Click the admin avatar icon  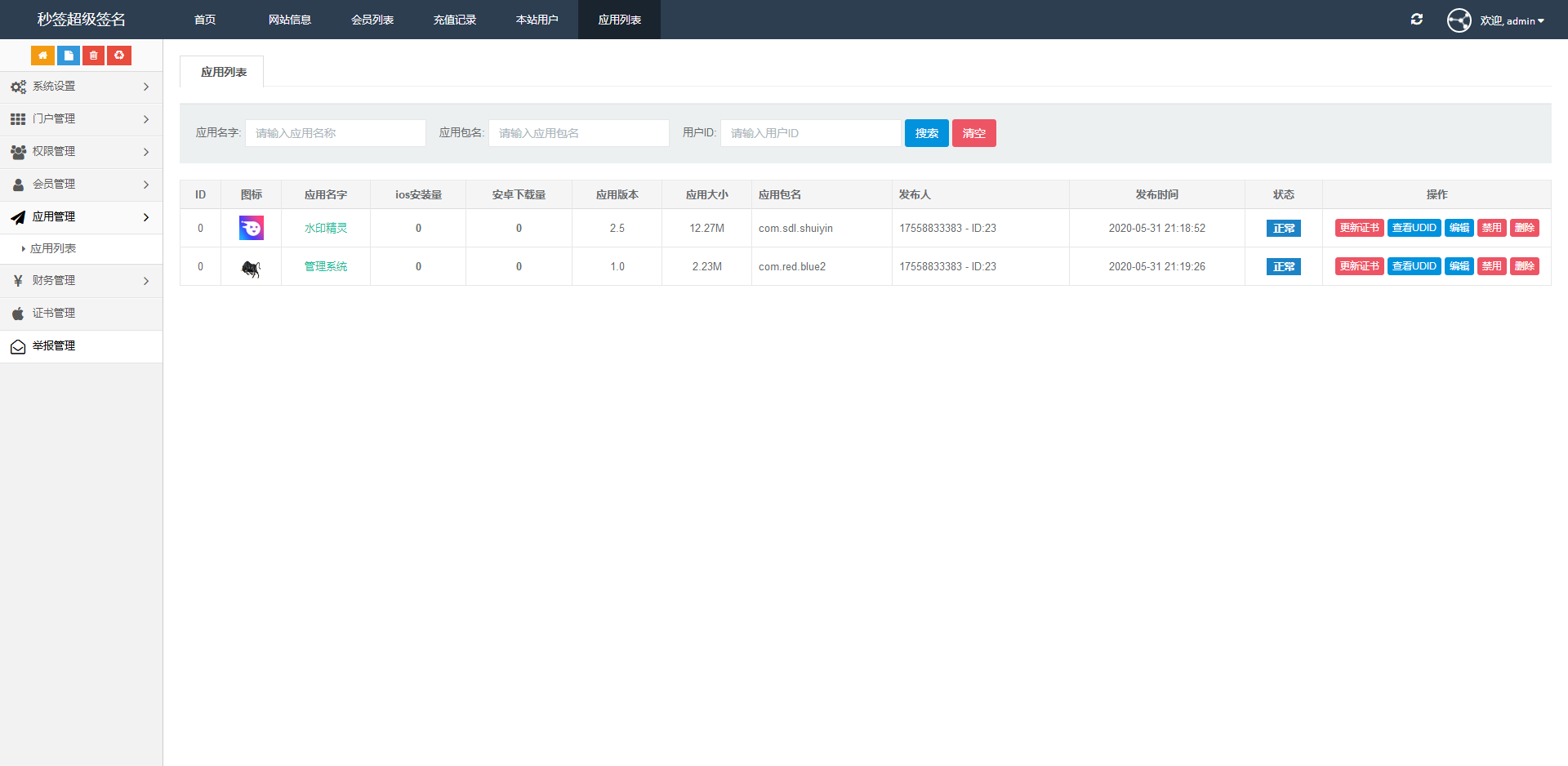(x=1459, y=20)
